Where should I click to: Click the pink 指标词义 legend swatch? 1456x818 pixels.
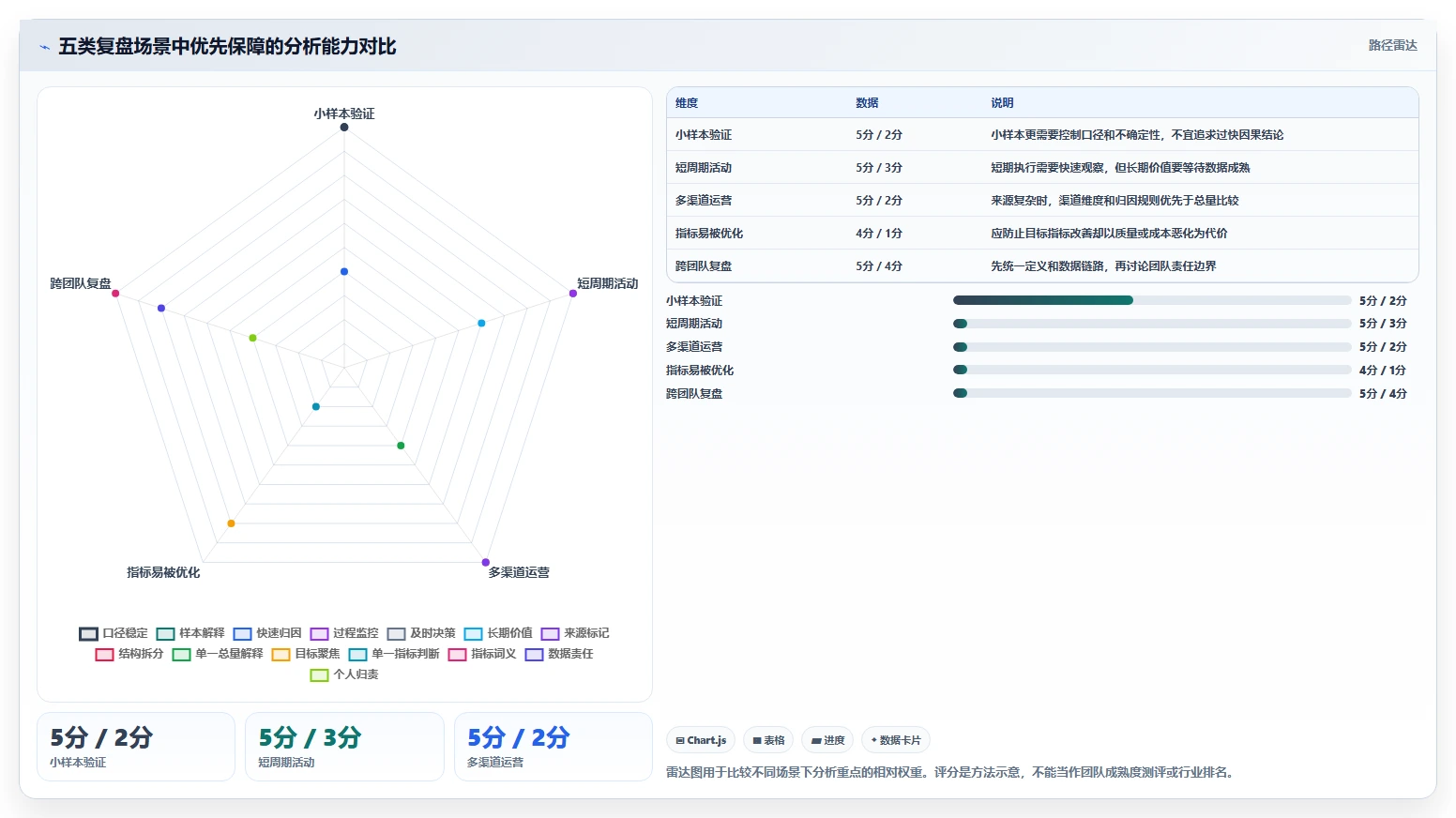click(x=457, y=655)
